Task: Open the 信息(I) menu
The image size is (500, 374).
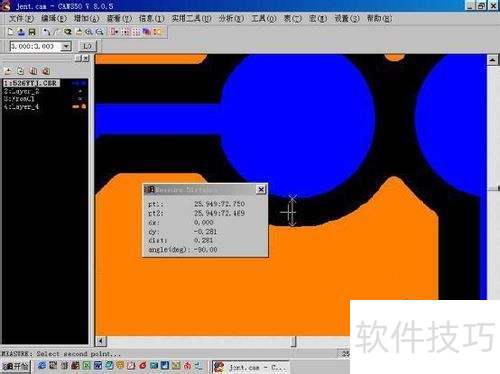Action: (x=151, y=18)
